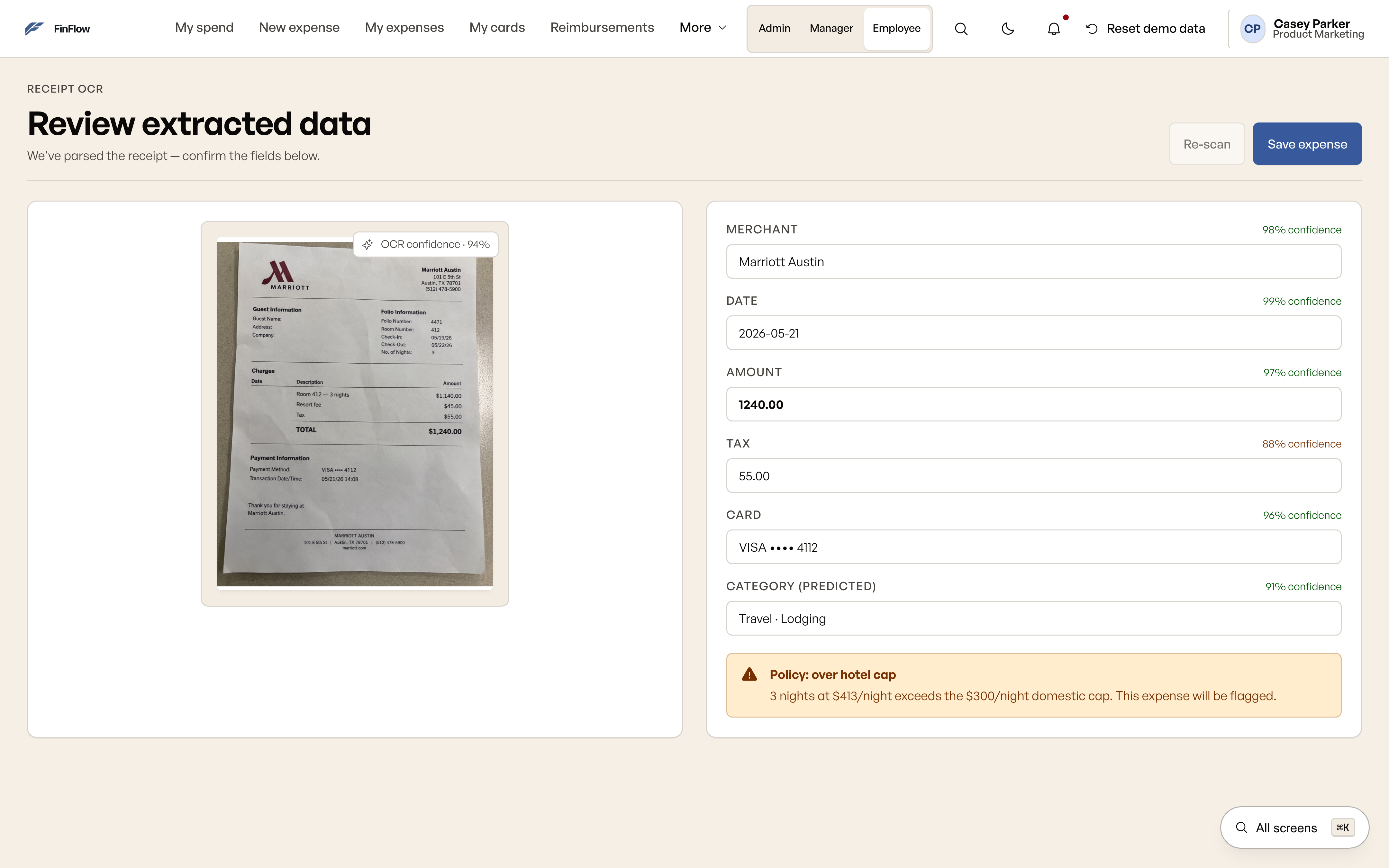Open the All screens launcher
The height and width of the screenshot is (868, 1389).
point(1294,827)
